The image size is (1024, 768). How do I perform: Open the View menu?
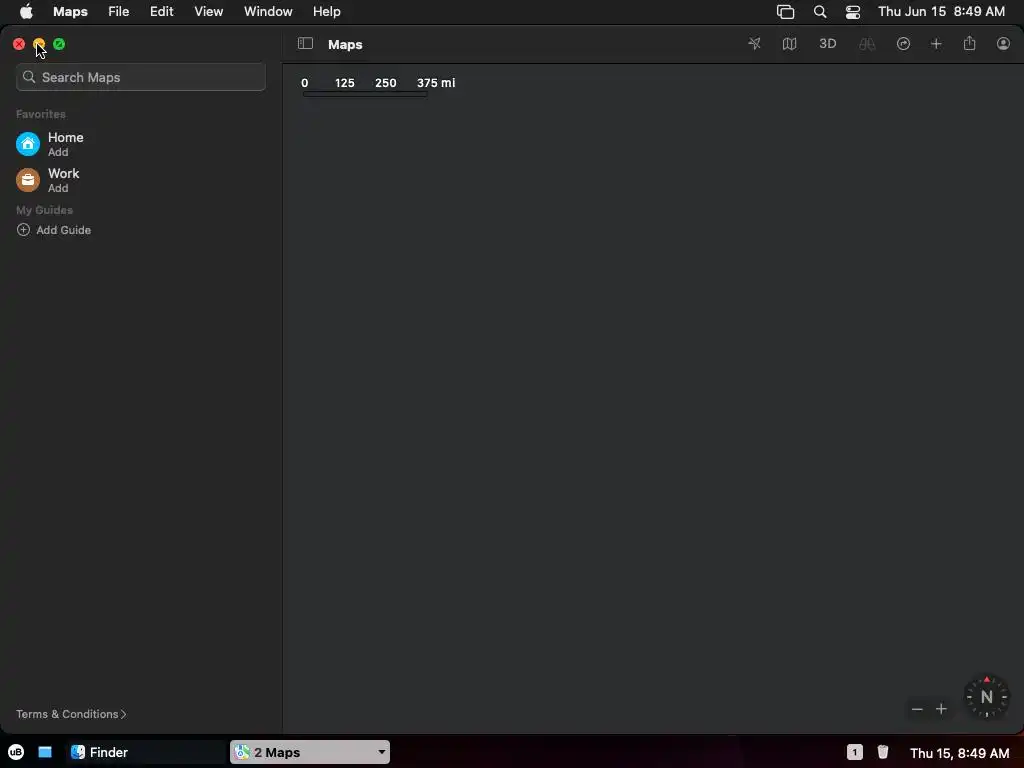click(208, 12)
